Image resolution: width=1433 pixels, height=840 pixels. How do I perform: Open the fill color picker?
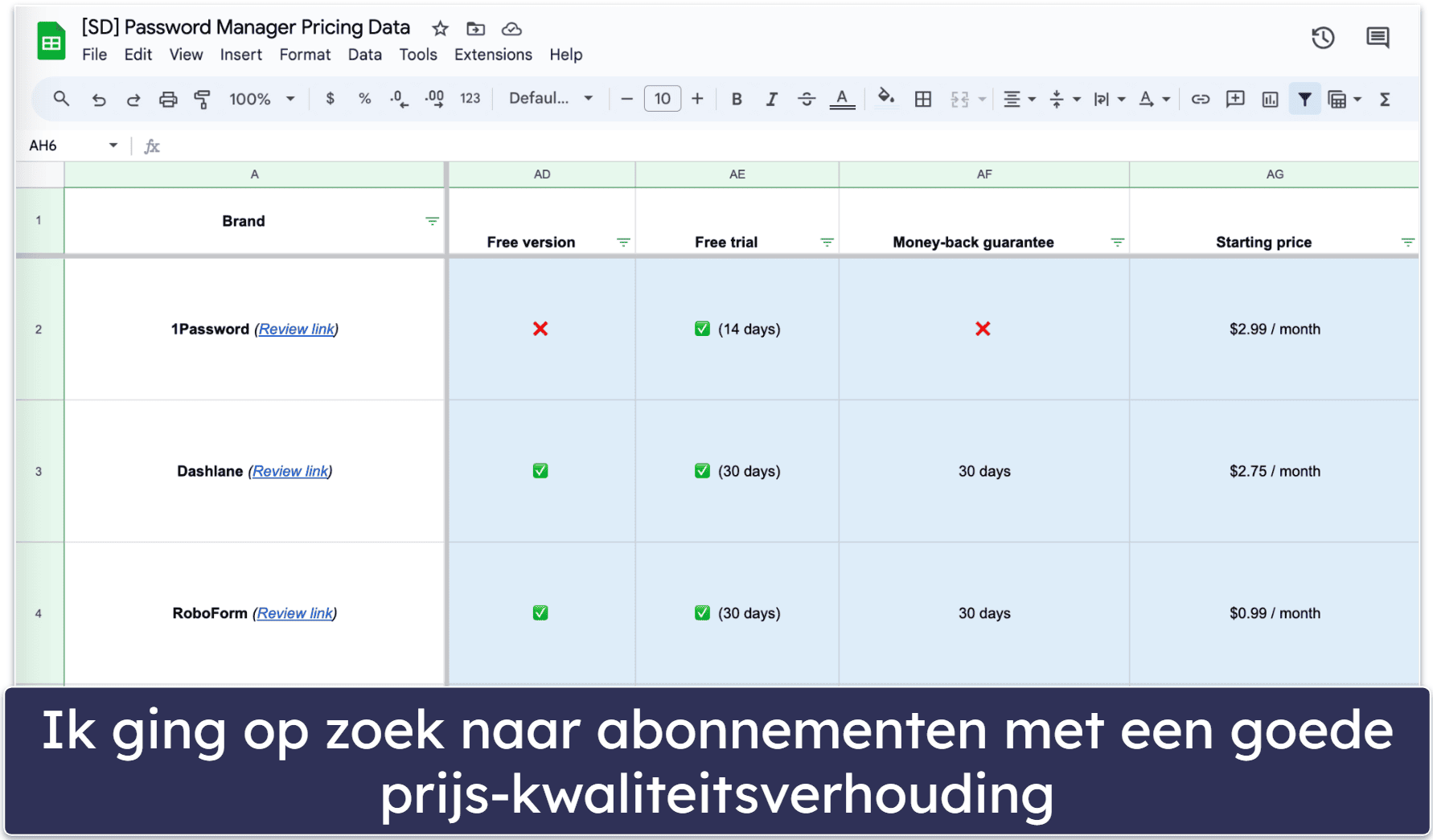click(885, 98)
